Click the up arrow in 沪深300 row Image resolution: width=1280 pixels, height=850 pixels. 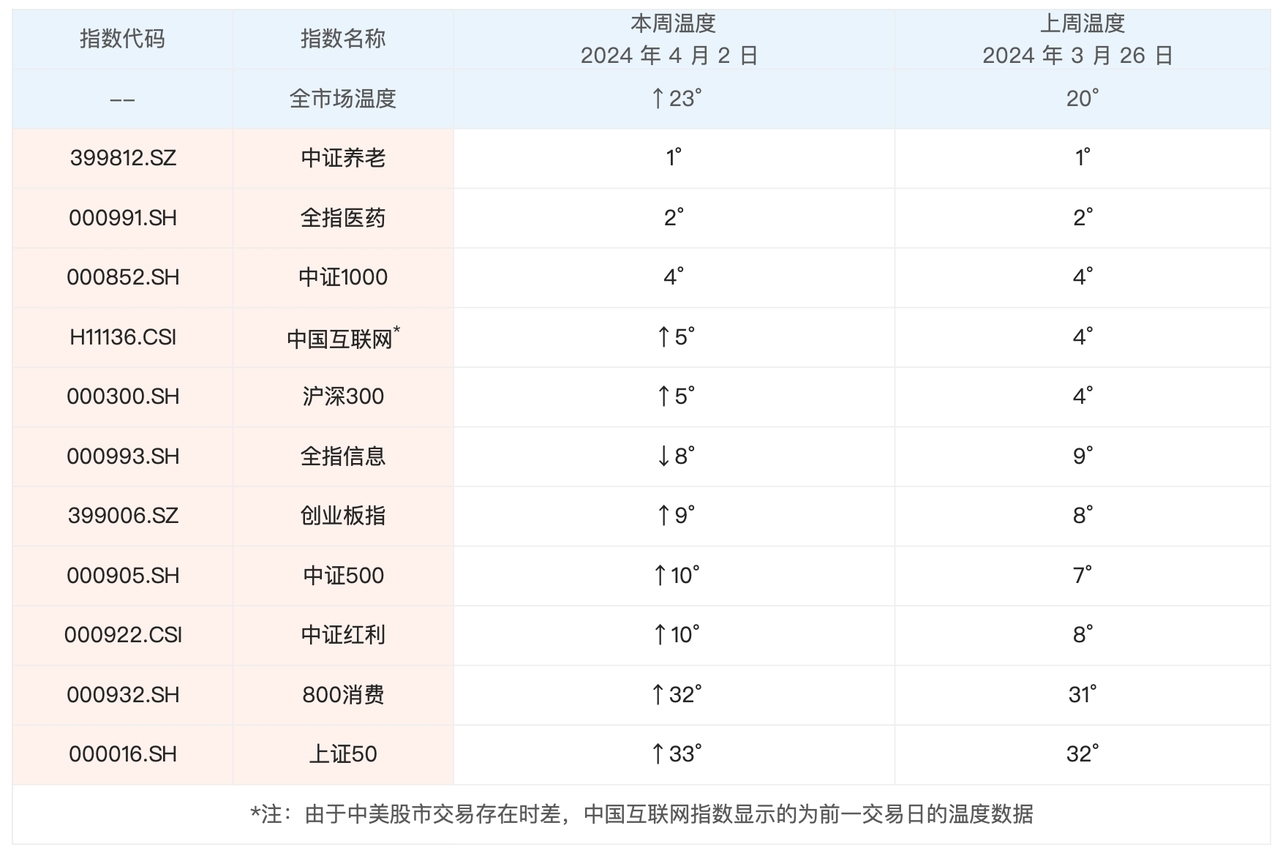click(662, 397)
